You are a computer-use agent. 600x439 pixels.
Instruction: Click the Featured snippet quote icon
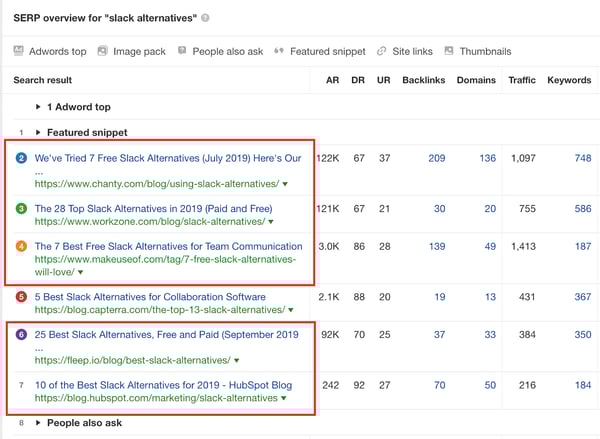(x=279, y=51)
